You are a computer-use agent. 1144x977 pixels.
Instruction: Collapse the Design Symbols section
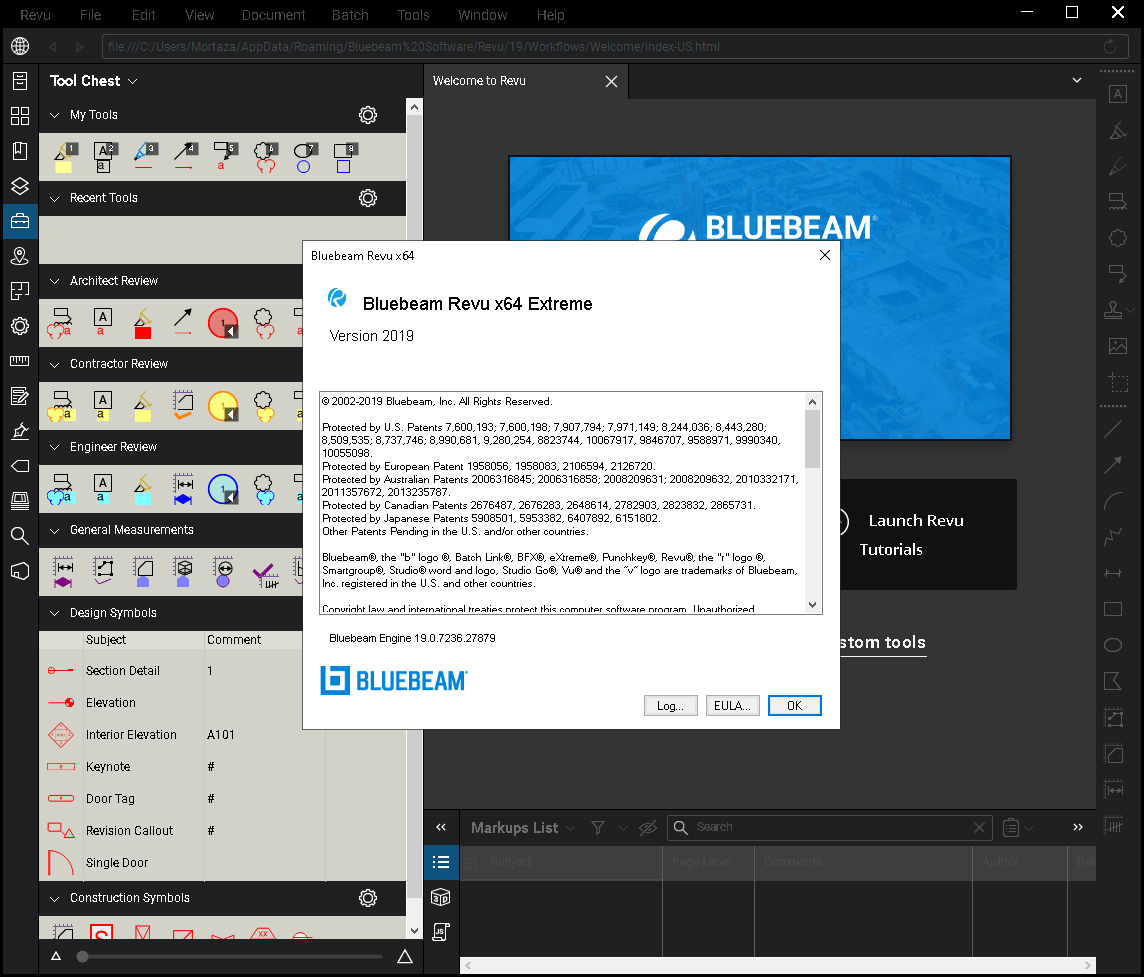click(55, 613)
